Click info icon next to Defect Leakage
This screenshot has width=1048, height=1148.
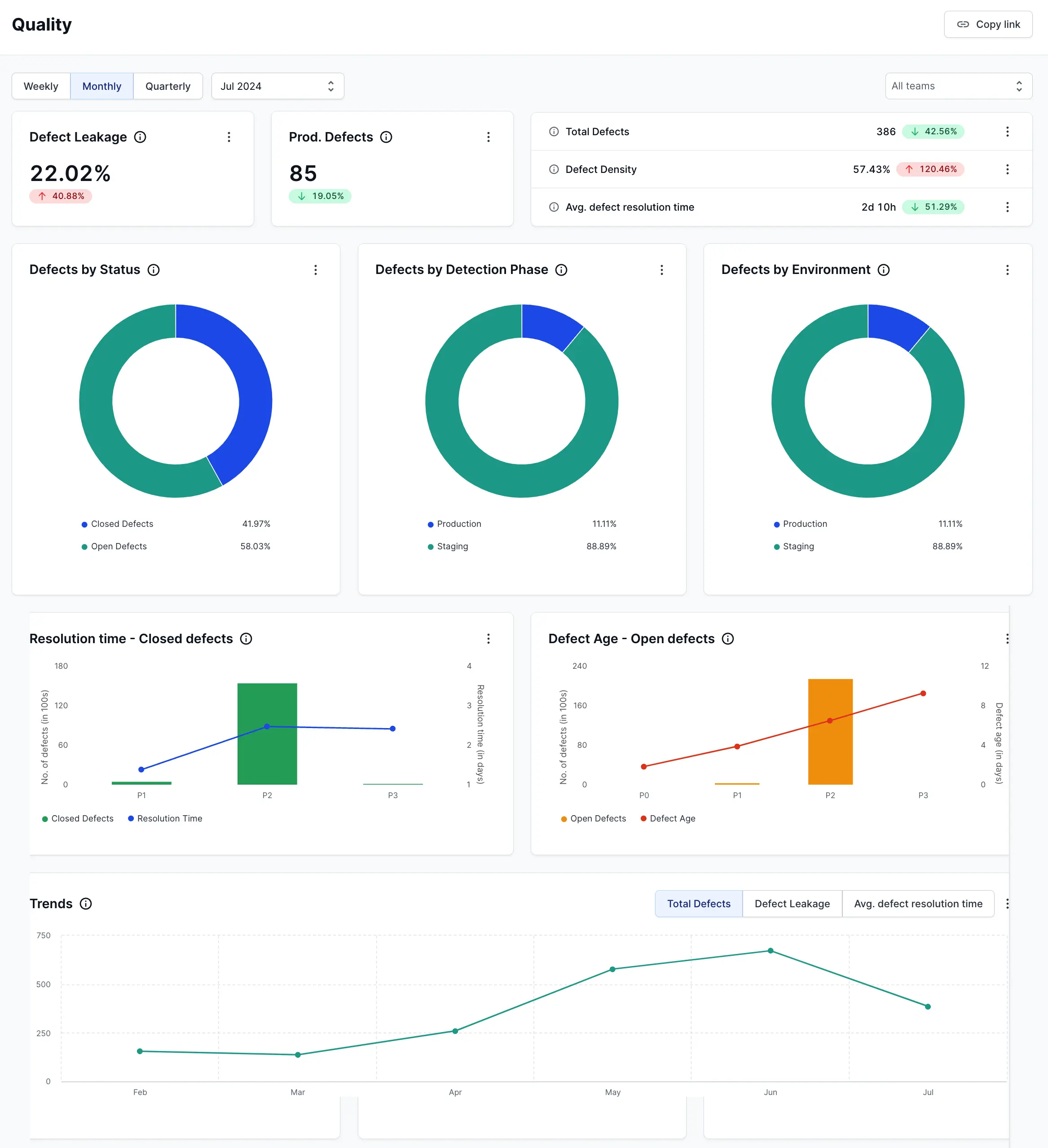(x=140, y=137)
